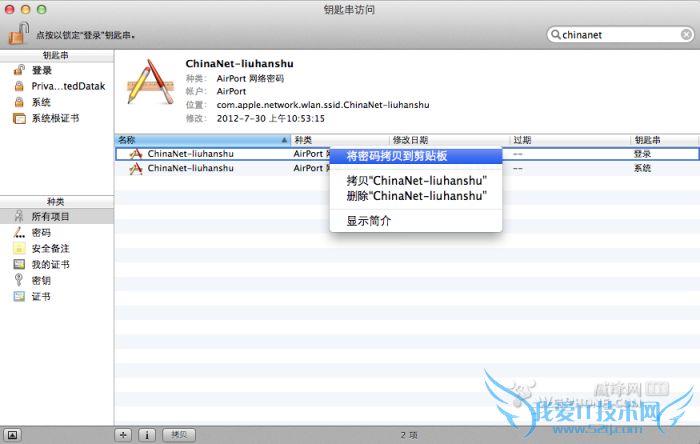
Task: Click the ChinaNet-liuhanshu title in details pane
Action: point(239,64)
